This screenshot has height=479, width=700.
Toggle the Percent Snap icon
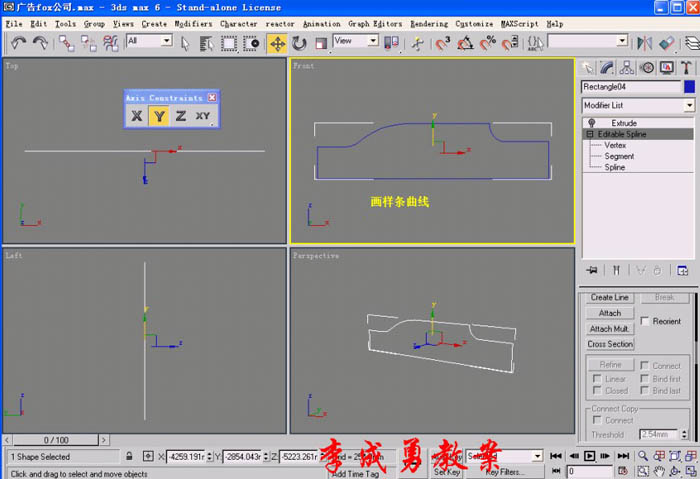pos(488,43)
